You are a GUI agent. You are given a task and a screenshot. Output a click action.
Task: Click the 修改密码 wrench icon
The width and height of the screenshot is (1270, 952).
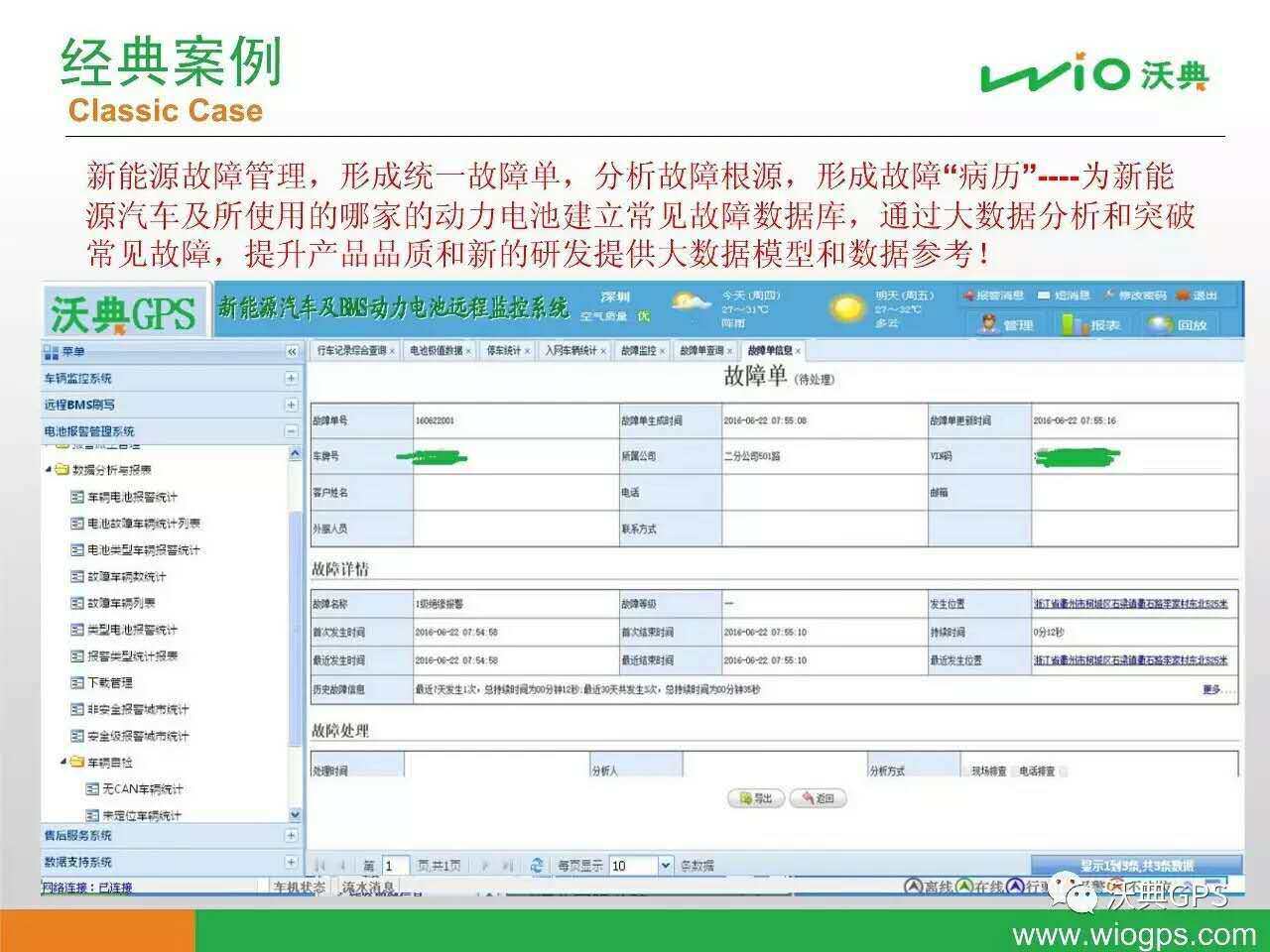pyautogui.click(x=1109, y=296)
